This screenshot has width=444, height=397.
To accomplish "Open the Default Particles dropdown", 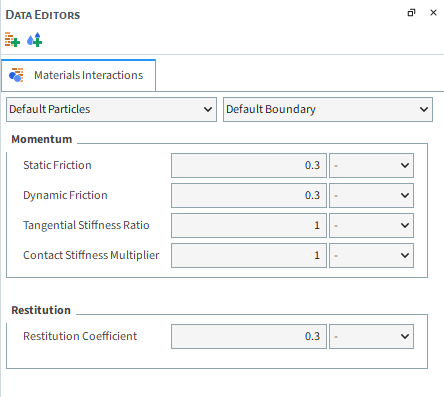I will tap(111, 109).
